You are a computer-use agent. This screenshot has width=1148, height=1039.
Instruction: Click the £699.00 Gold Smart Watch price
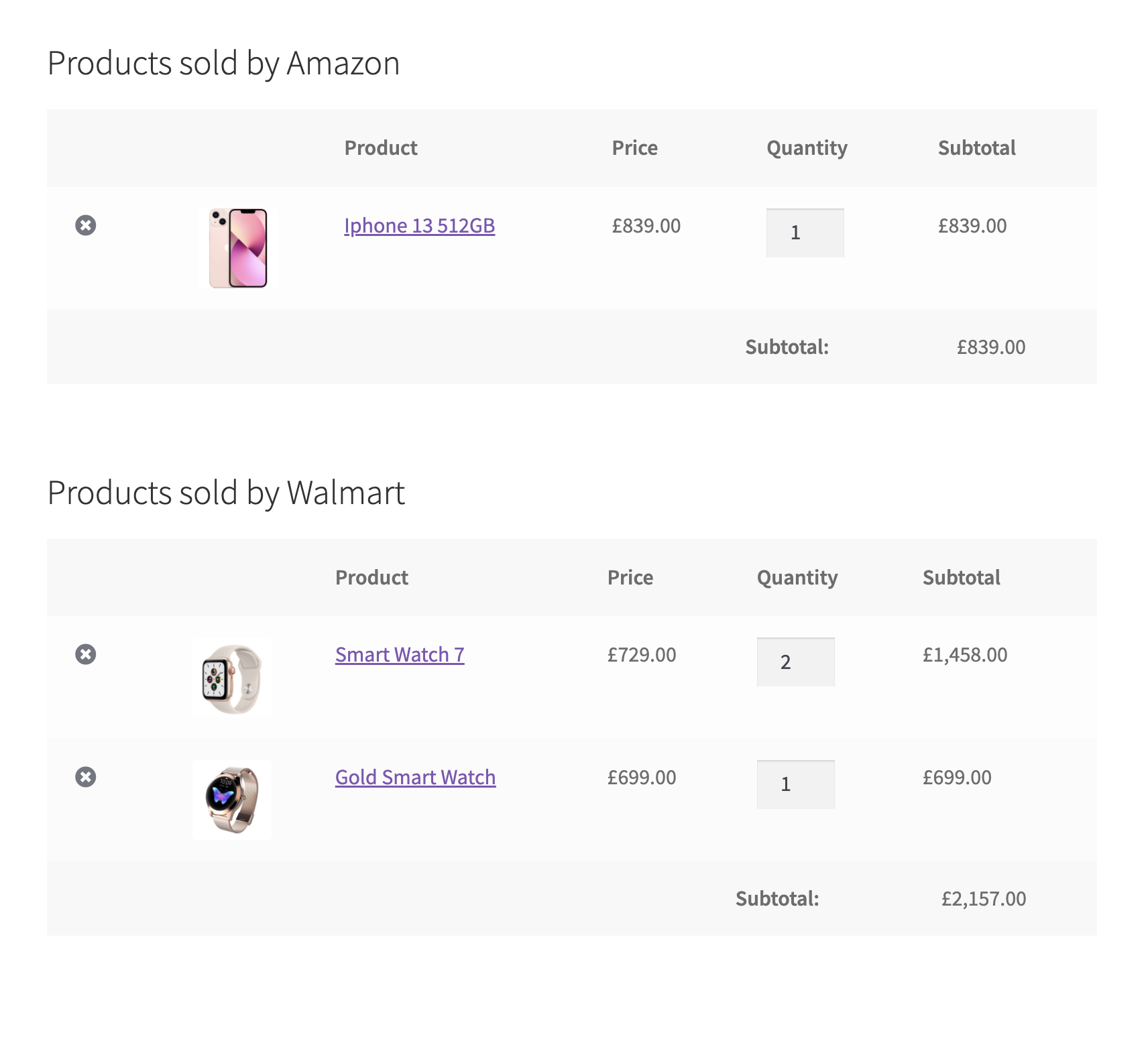click(641, 778)
